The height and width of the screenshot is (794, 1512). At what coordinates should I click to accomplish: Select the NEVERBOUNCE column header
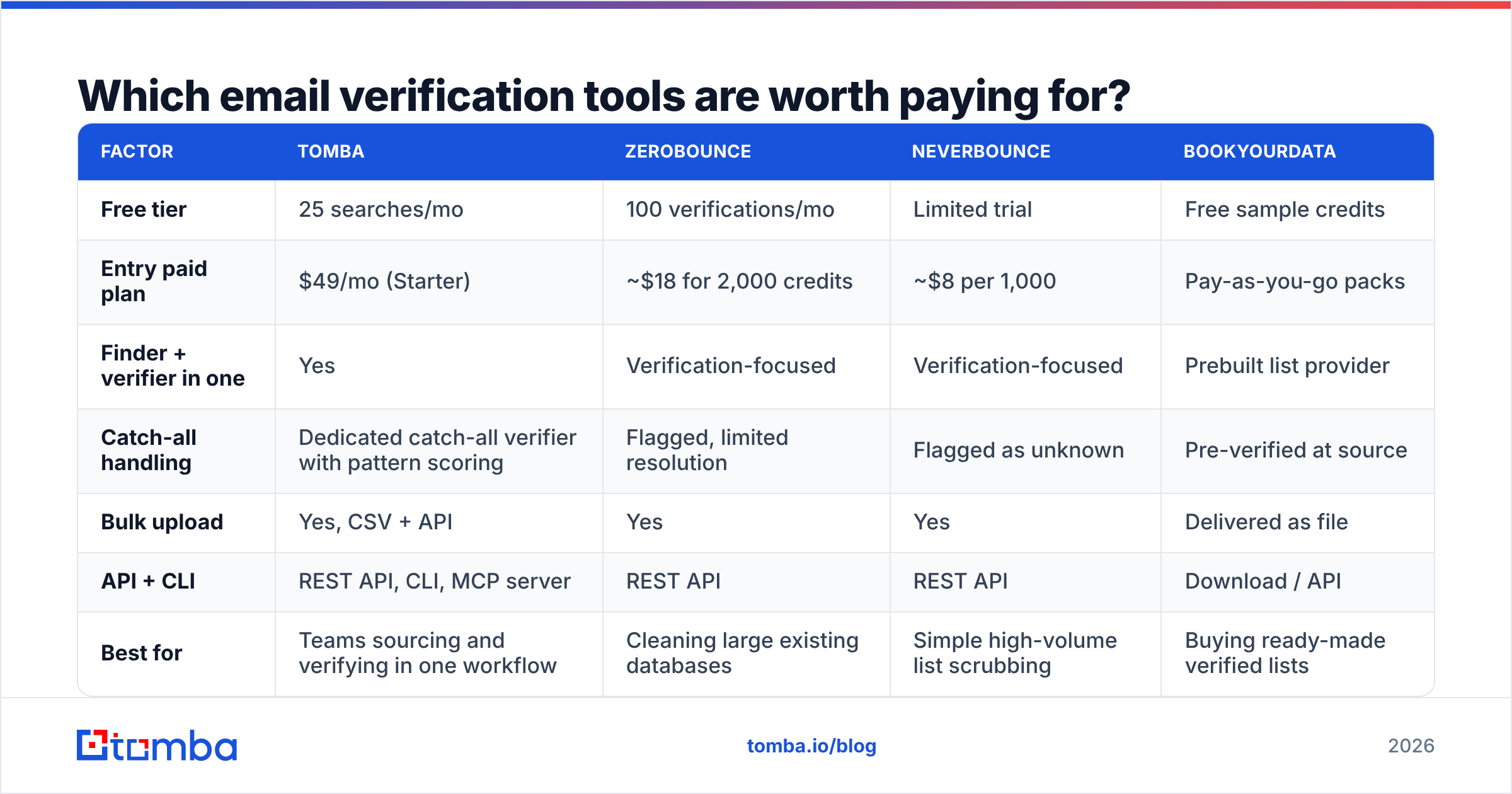981,151
